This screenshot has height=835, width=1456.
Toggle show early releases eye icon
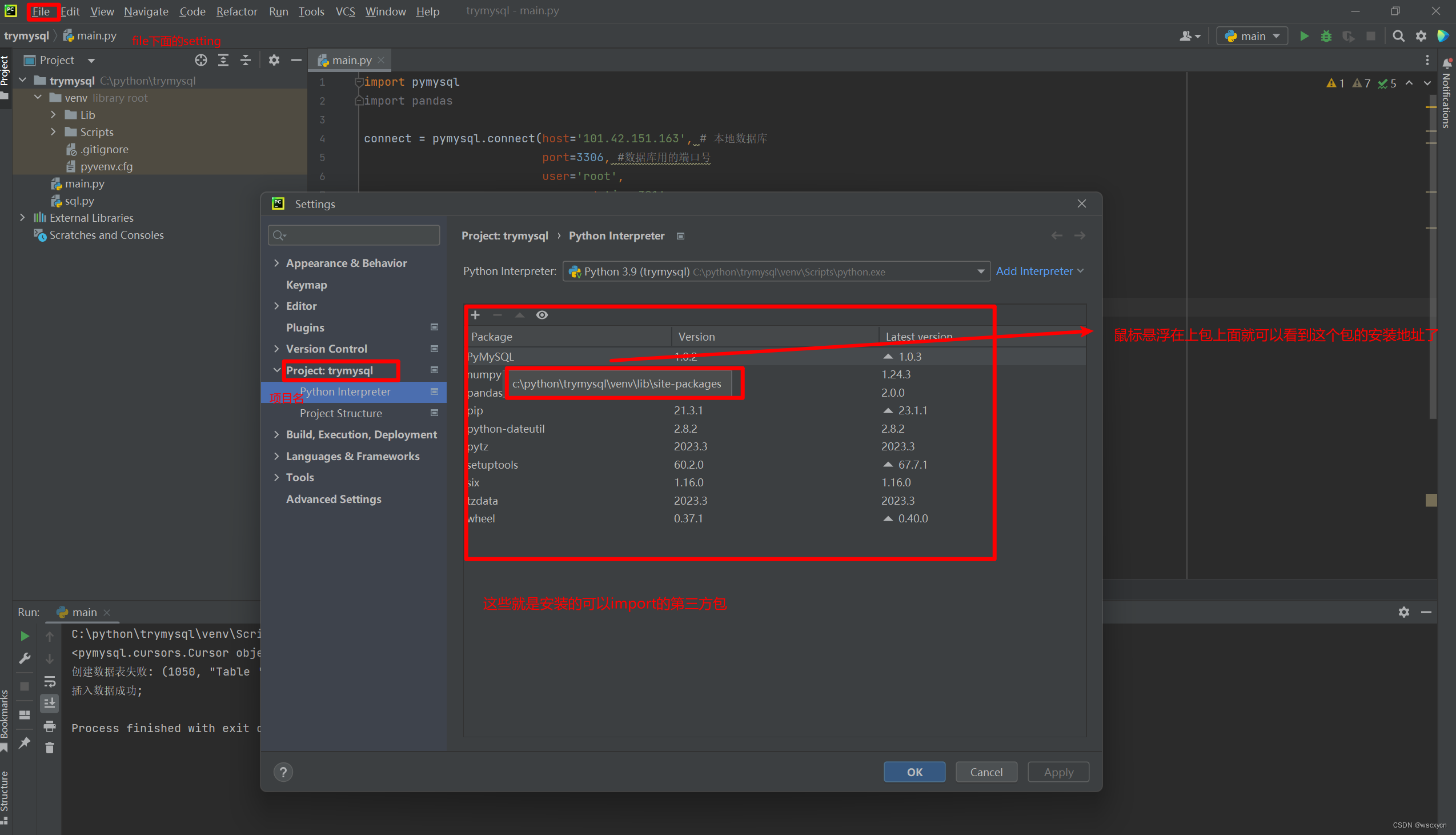click(x=542, y=315)
